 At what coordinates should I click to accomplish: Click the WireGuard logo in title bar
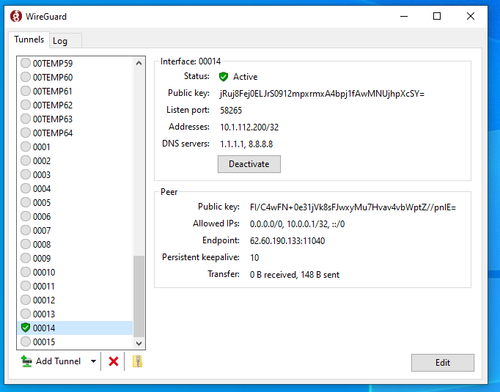click(16, 16)
